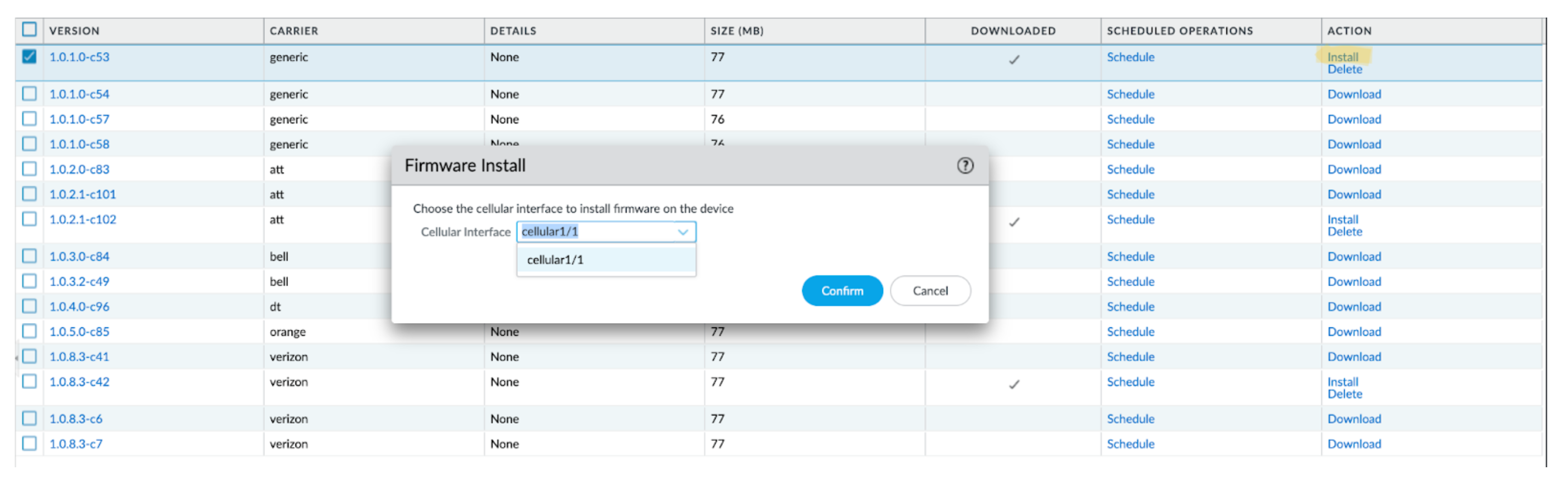This screenshot has height=504, width=1568.
Task: Download firmware version 1.0.1.0-c57
Action: (x=1354, y=120)
